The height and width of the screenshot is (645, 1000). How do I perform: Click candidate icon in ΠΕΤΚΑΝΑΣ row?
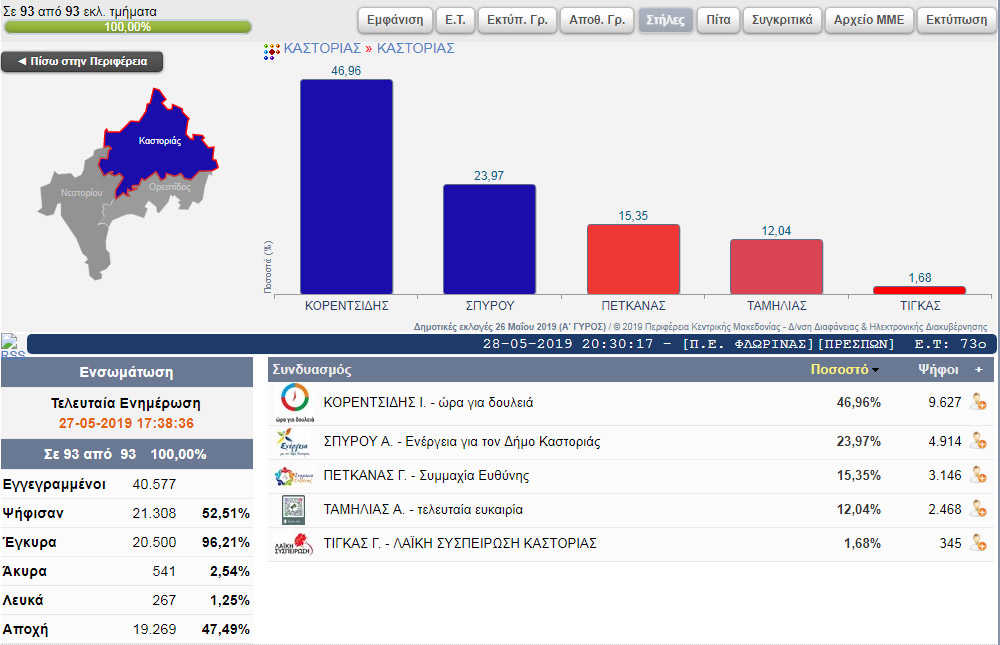click(977, 475)
